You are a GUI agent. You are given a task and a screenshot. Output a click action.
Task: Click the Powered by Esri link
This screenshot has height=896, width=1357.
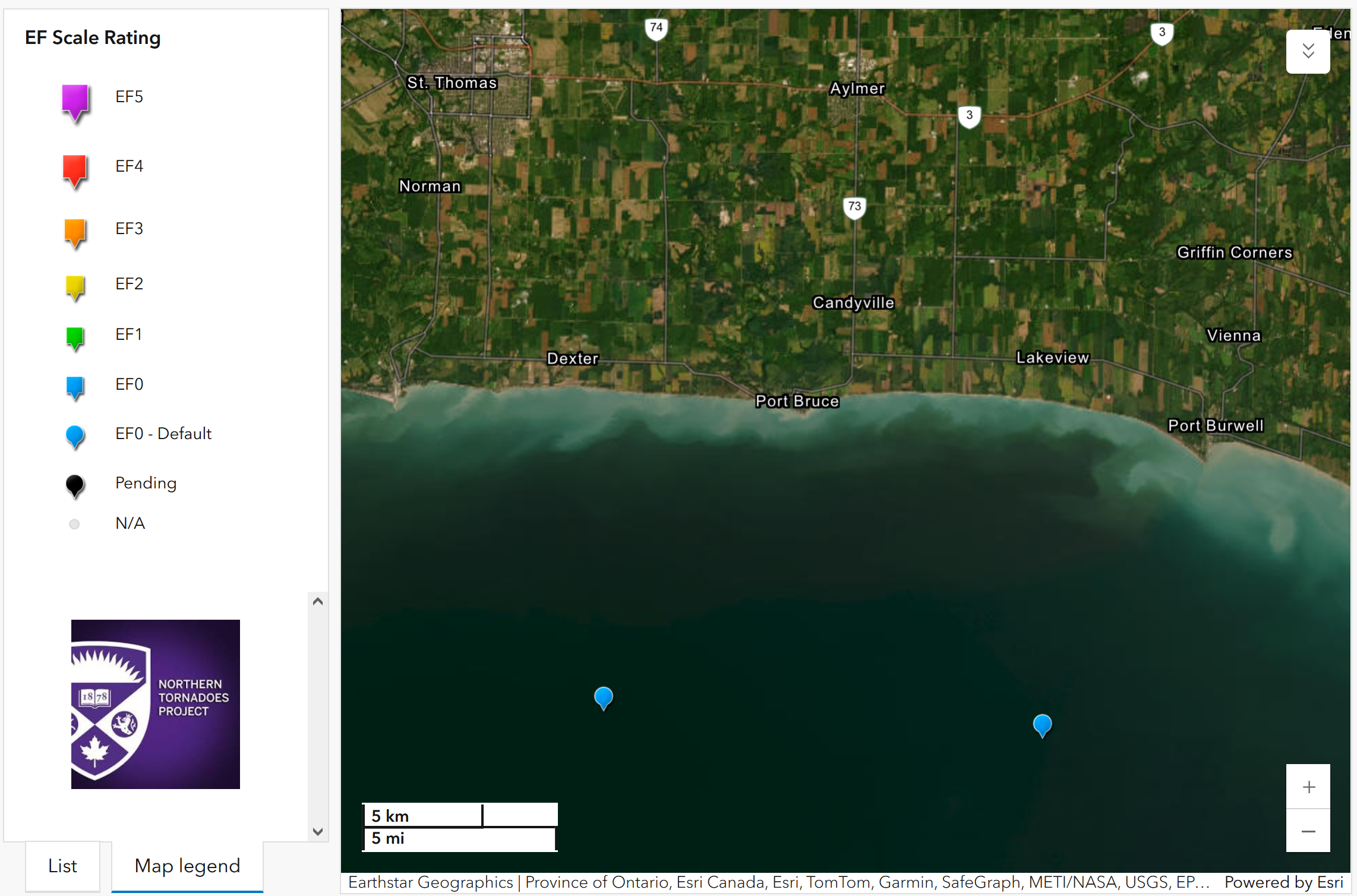pos(1284,882)
